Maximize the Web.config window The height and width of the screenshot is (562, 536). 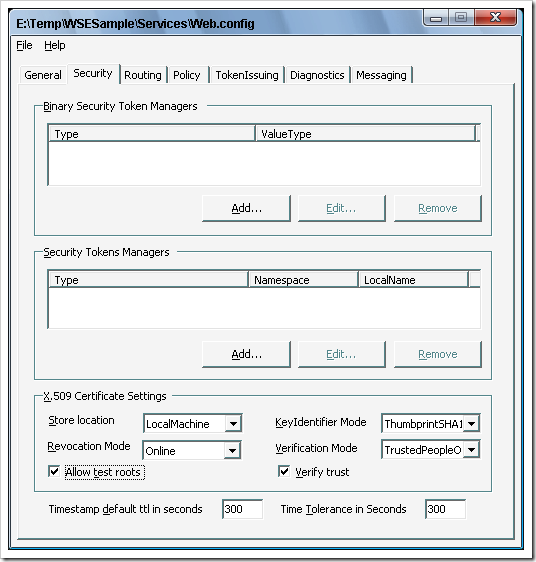(x=461, y=18)
